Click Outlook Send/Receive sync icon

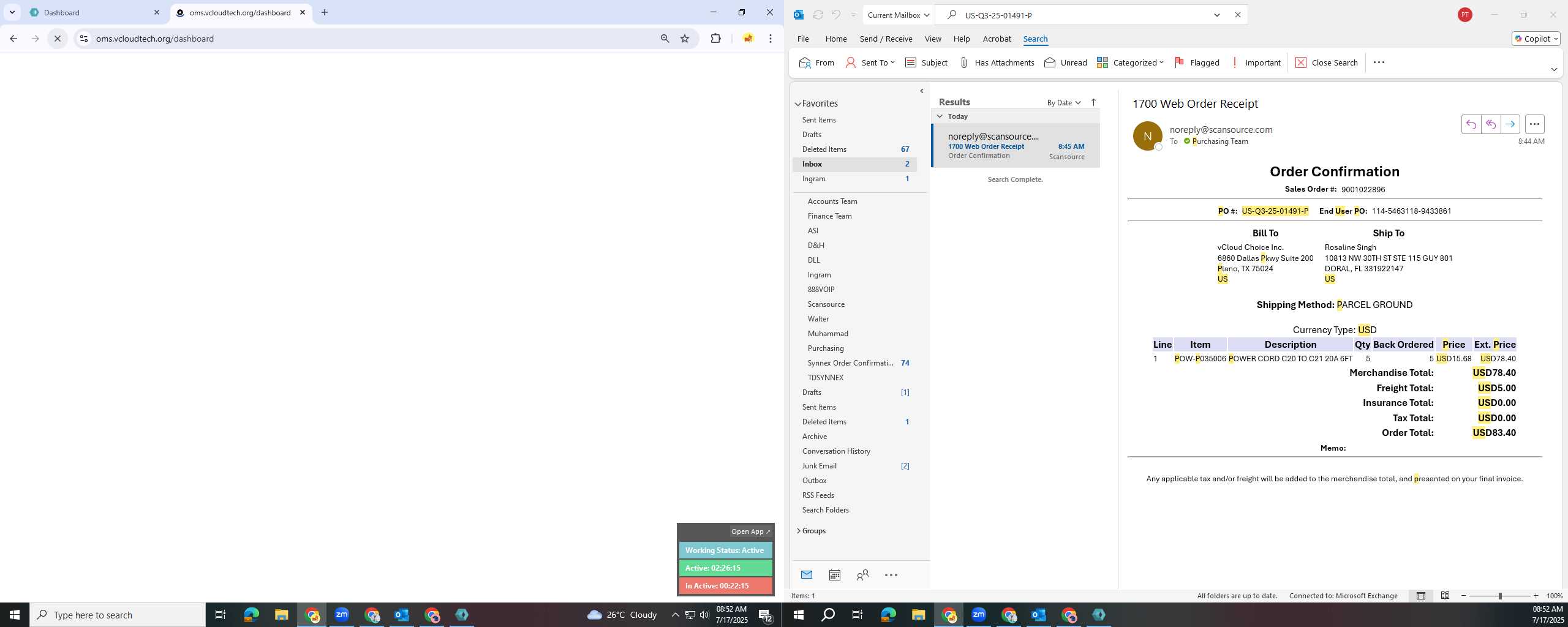coord(818,15)
